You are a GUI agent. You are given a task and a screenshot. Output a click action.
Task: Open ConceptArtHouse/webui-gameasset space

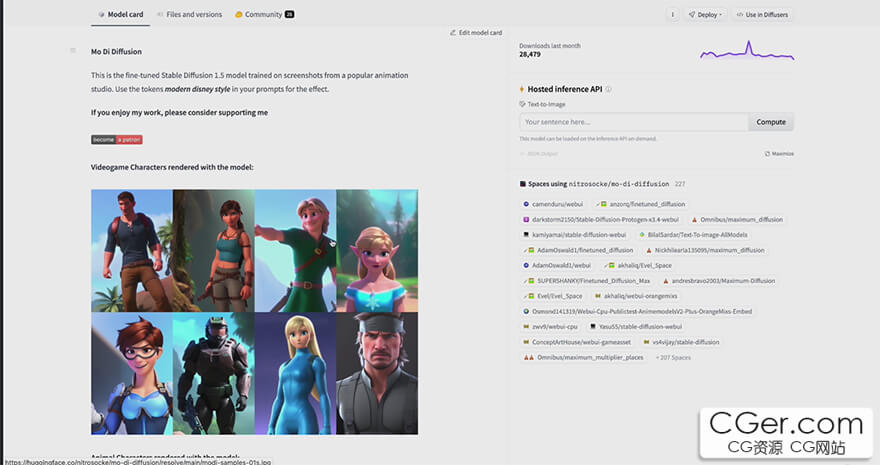click(577, 342)
